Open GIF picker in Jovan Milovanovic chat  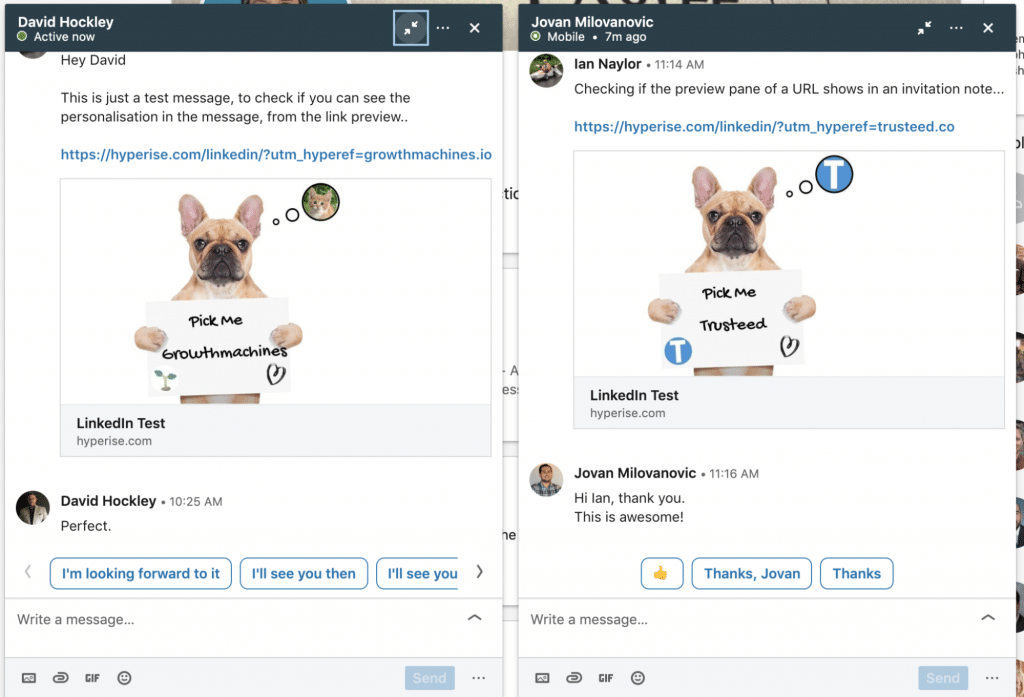pyautogui.click(x=606, y=678)
